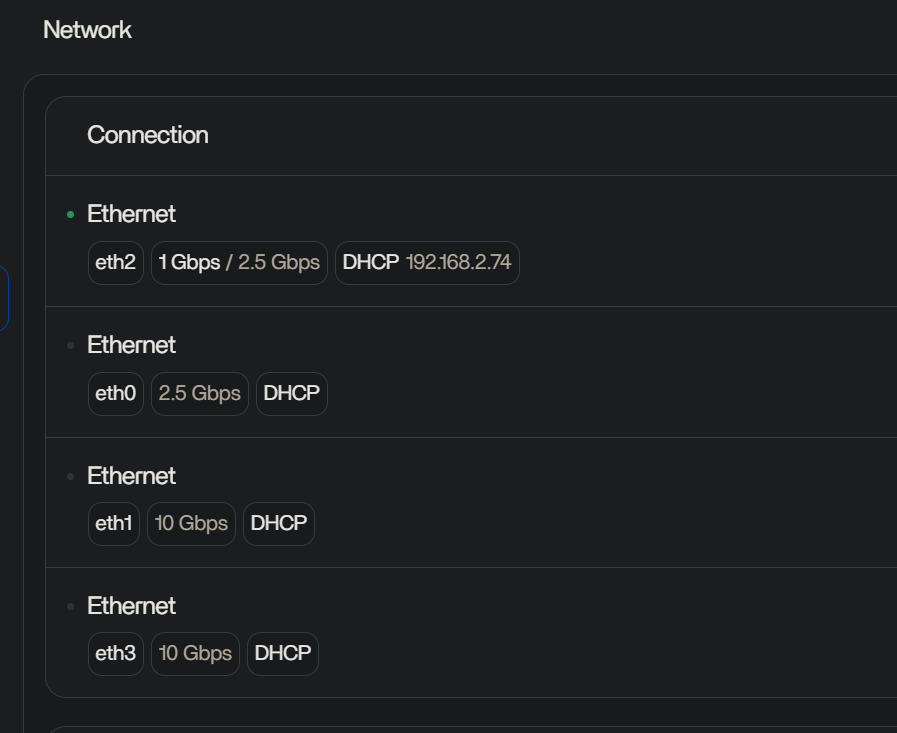
Task: Click the DHCP badge in the eth1 row
Action: (x=279, y=523)
